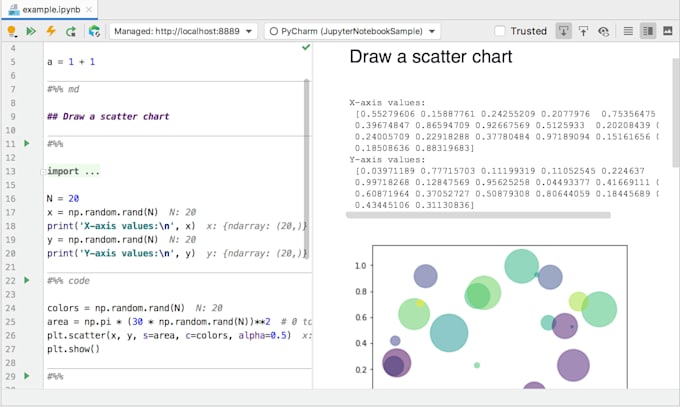680x407 pixels.
Task: Click the '#%% code' cell marker
Action: coord(69,281)
